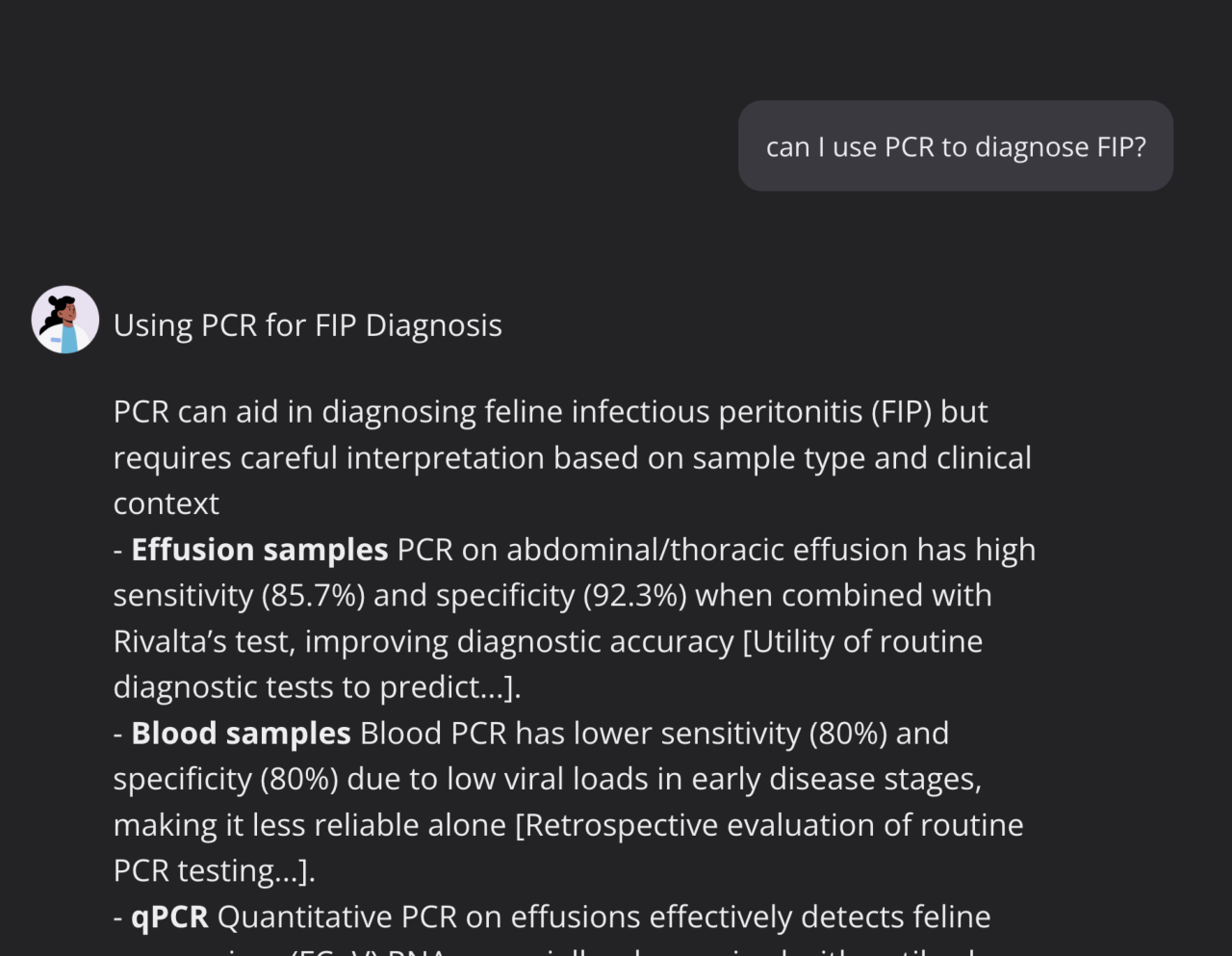Select the user message bubble about FIP
Screen dimensions: 1232x956
(x=956, y=146)
